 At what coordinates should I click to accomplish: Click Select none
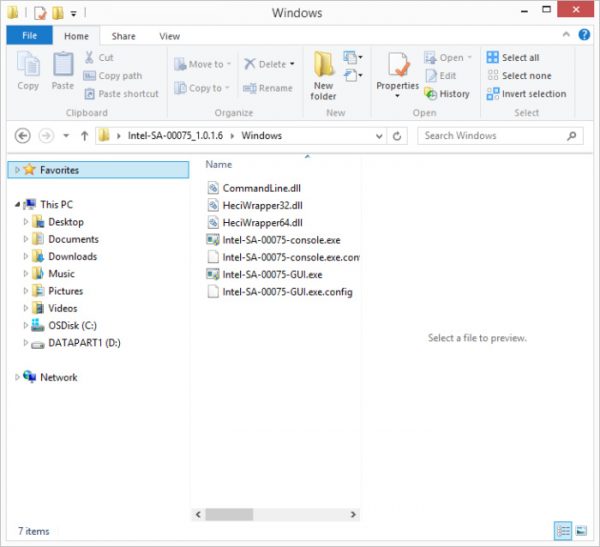(x=519, y=76)
